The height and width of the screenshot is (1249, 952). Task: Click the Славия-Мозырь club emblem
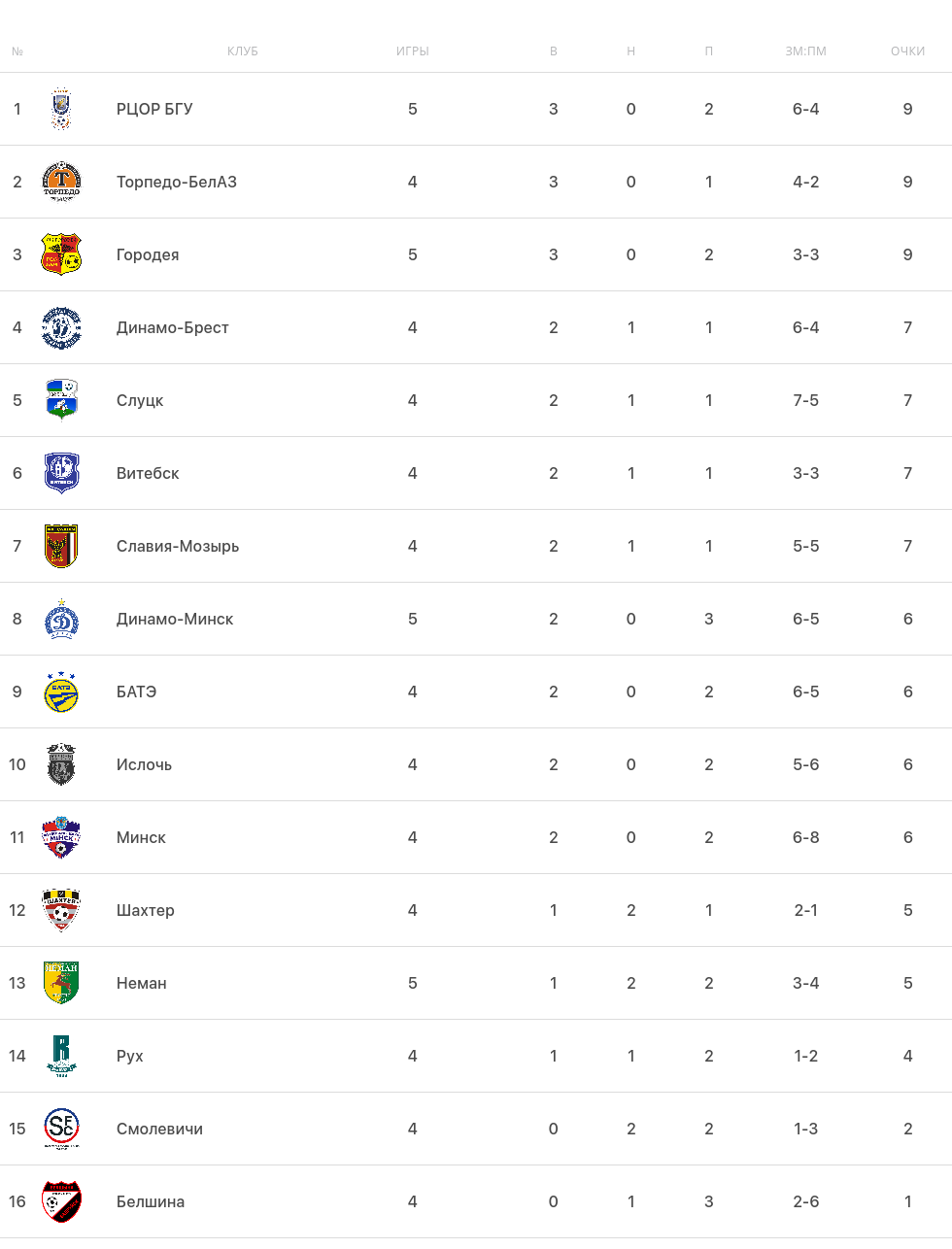click(x=61, y=546)
